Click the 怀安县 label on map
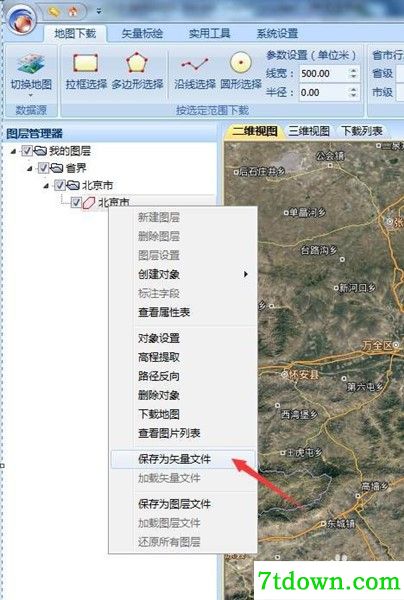Viewport: 404px width, 600px height. (x=303, y=374)
